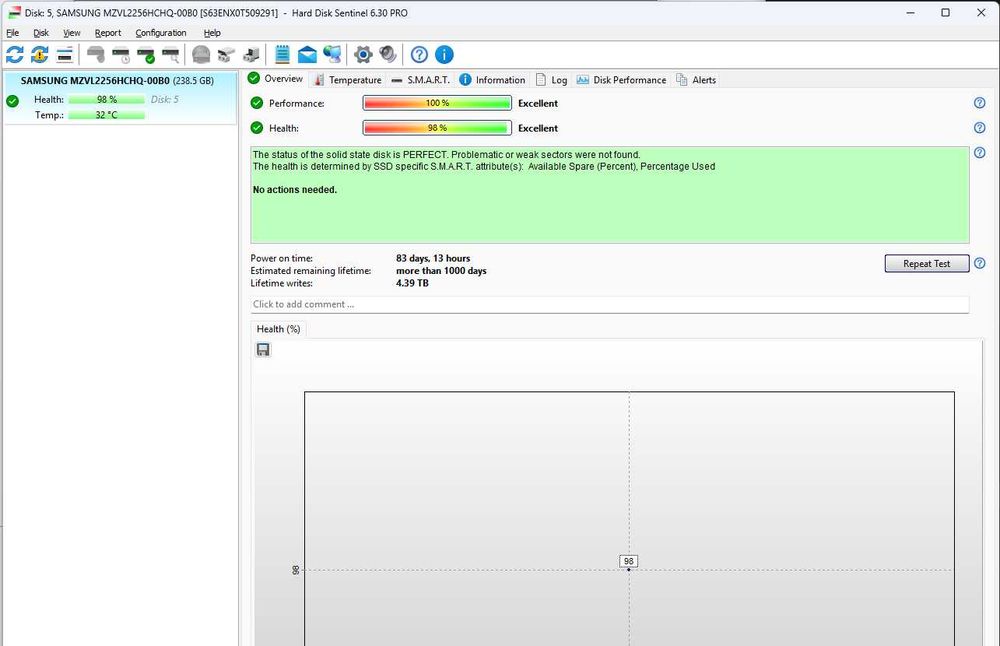Click the 98 data point label on graph
This screenshot has height=646, width=1000.
(629, 561)
